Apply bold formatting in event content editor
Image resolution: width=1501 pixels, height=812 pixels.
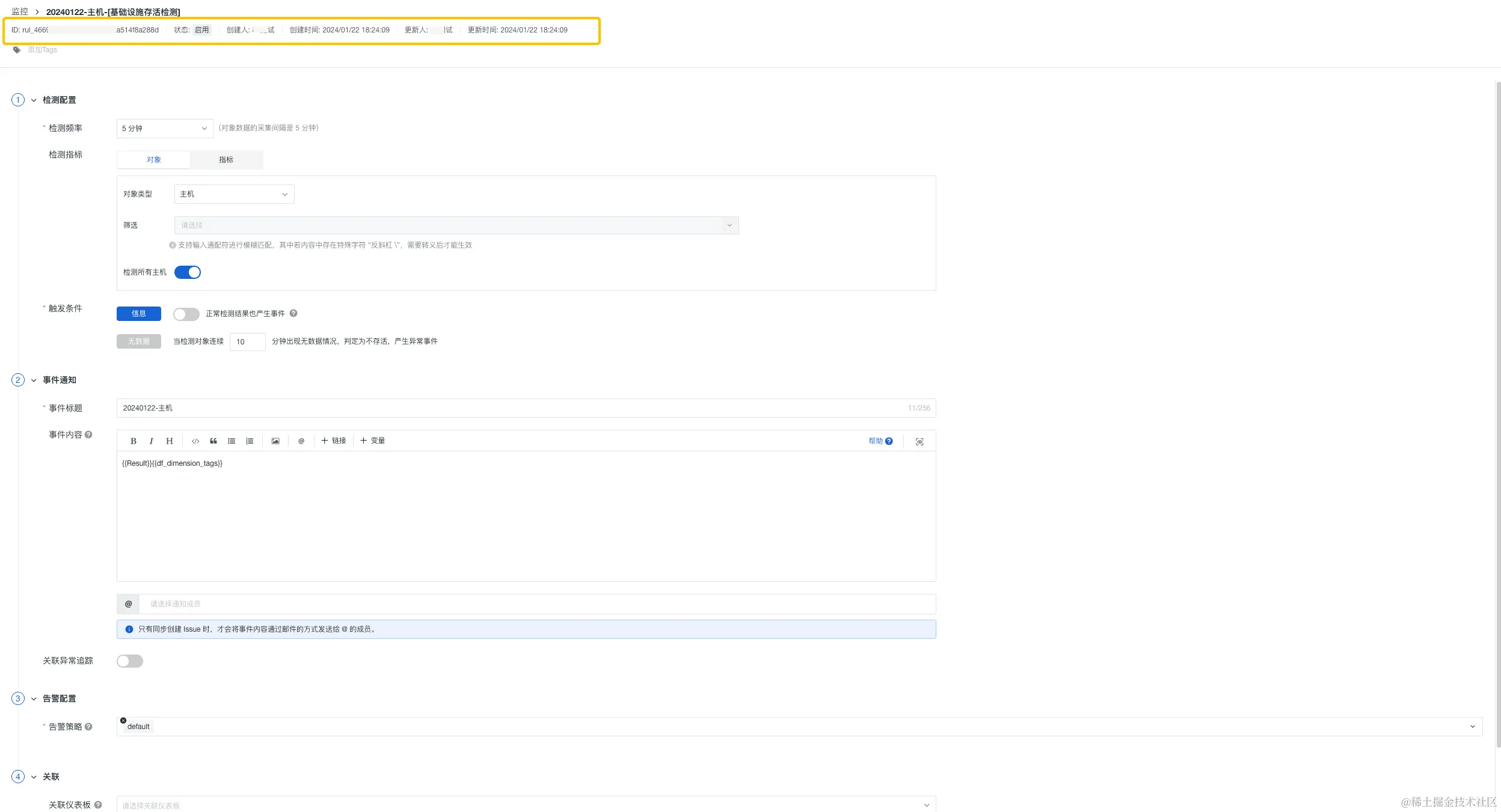134,441
